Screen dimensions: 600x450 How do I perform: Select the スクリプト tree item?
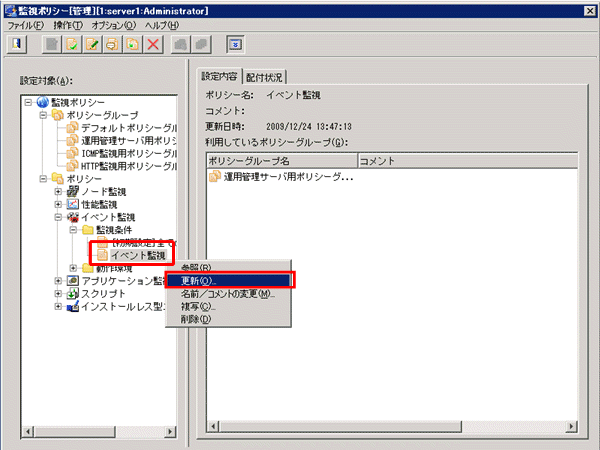tap(103, 294)
